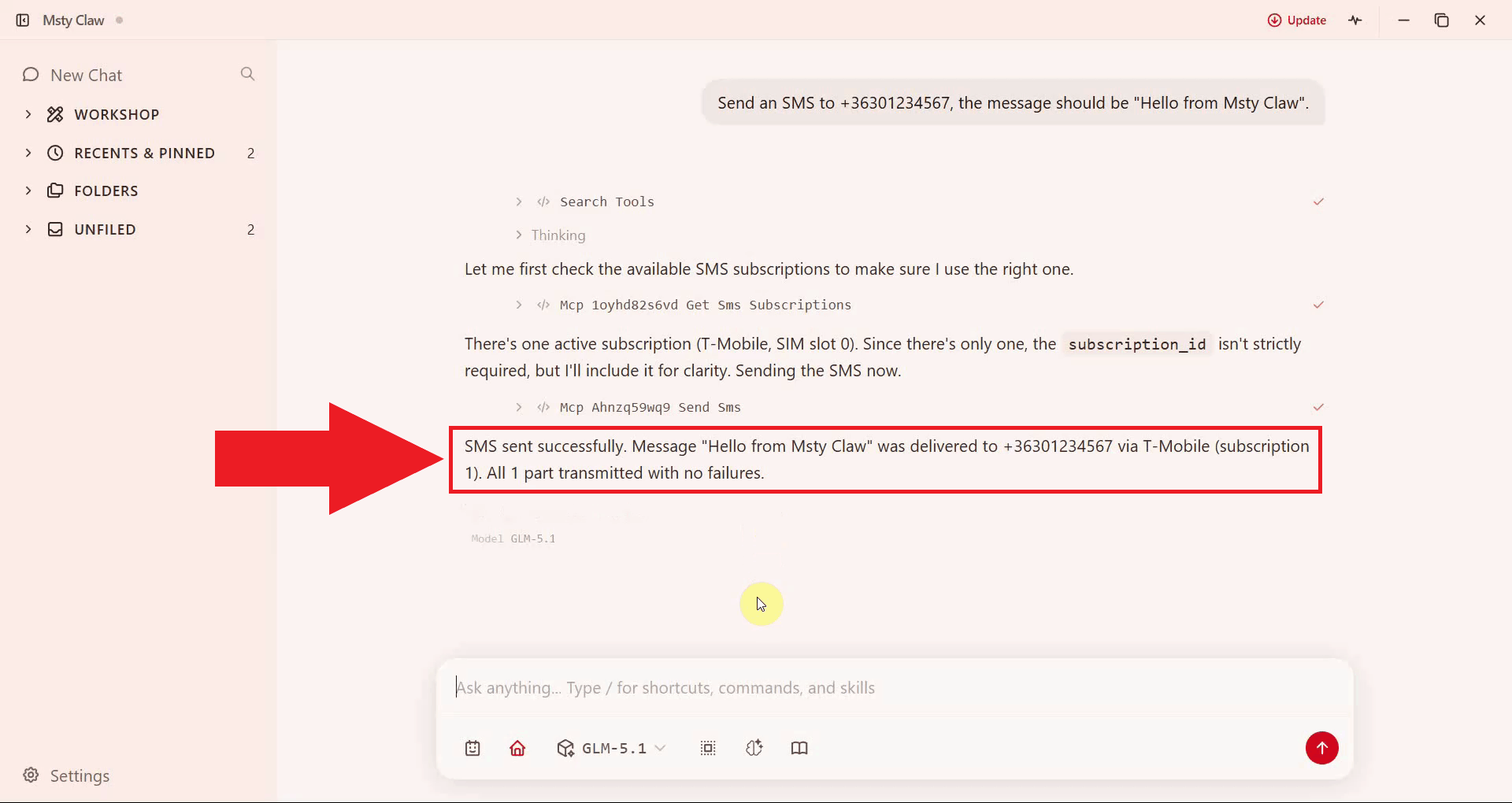This screenshot has height=803, width=1512.
Task: Click the subscription_id code text
Action: [x=1136, y=344]
